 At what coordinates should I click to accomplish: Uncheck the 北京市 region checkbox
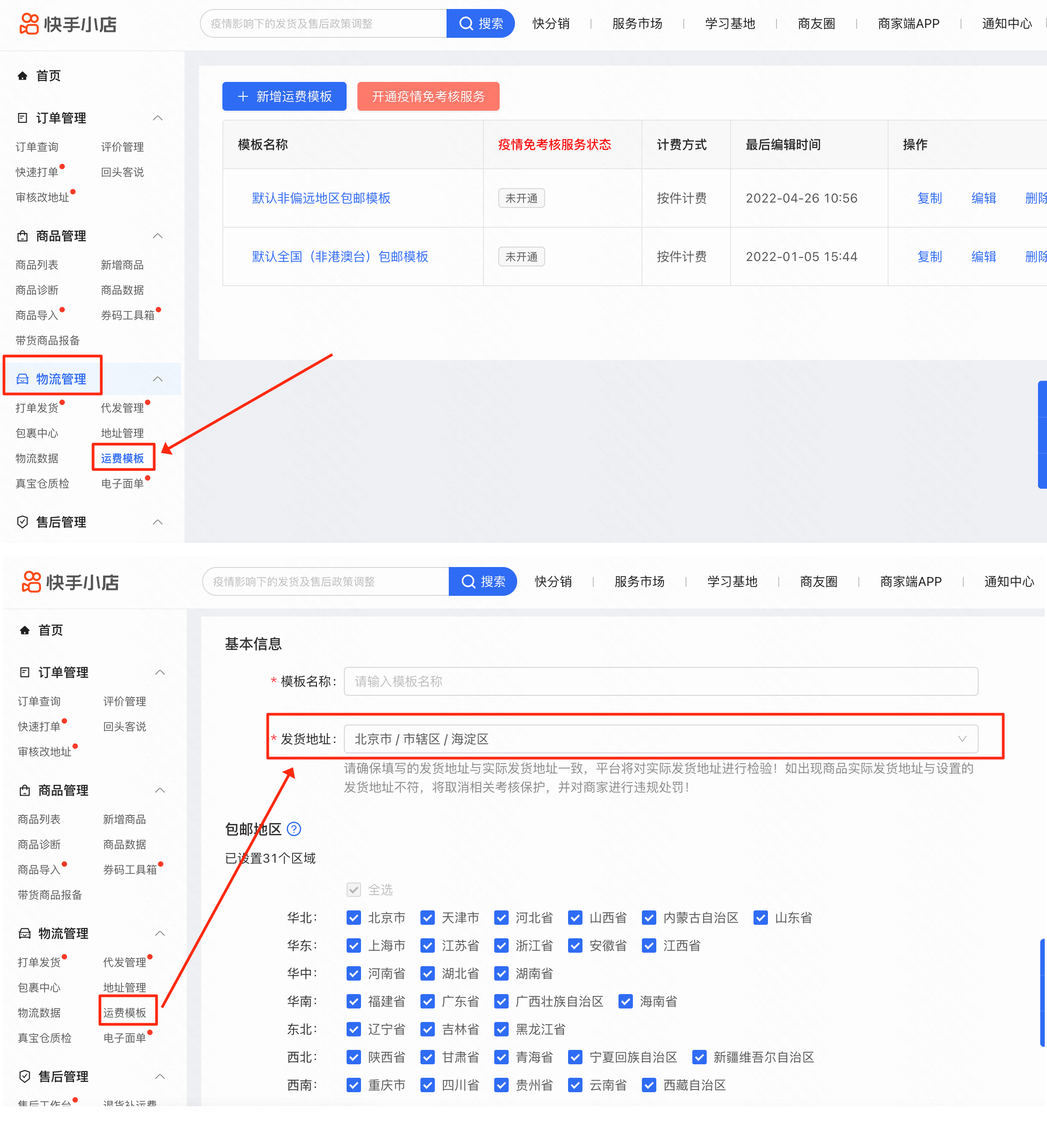pyautogui.click(x=354, y=918)
